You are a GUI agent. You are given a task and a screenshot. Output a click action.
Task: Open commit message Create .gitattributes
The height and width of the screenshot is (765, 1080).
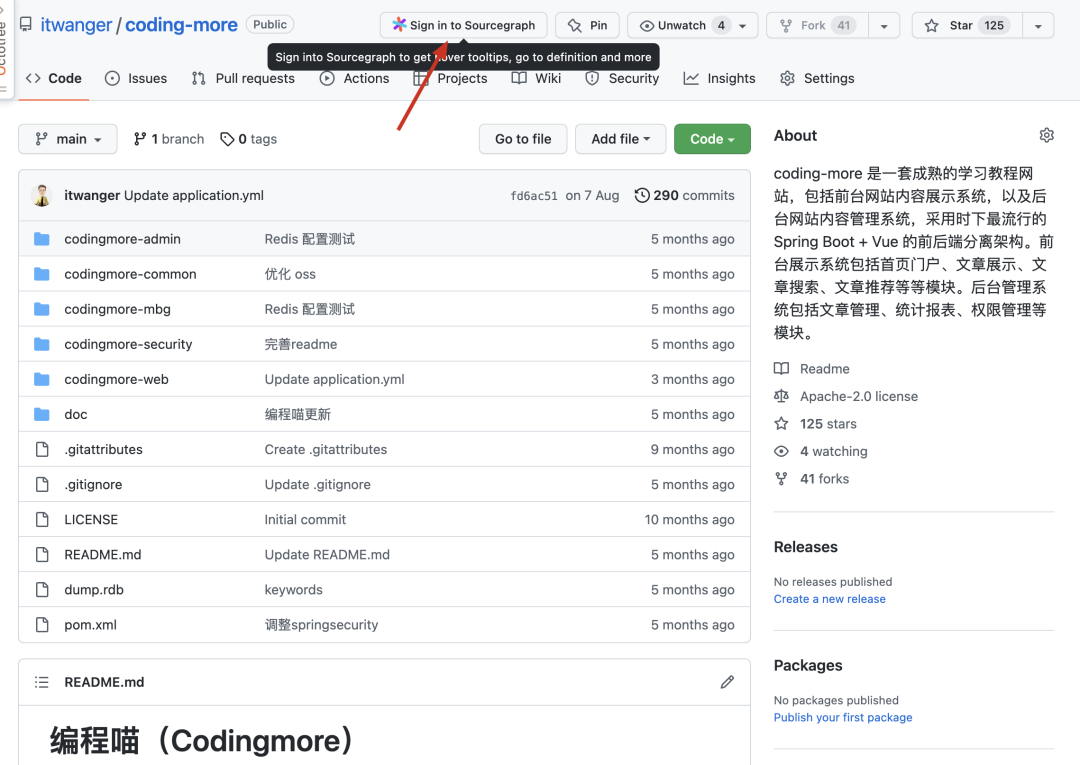[326, 450]
